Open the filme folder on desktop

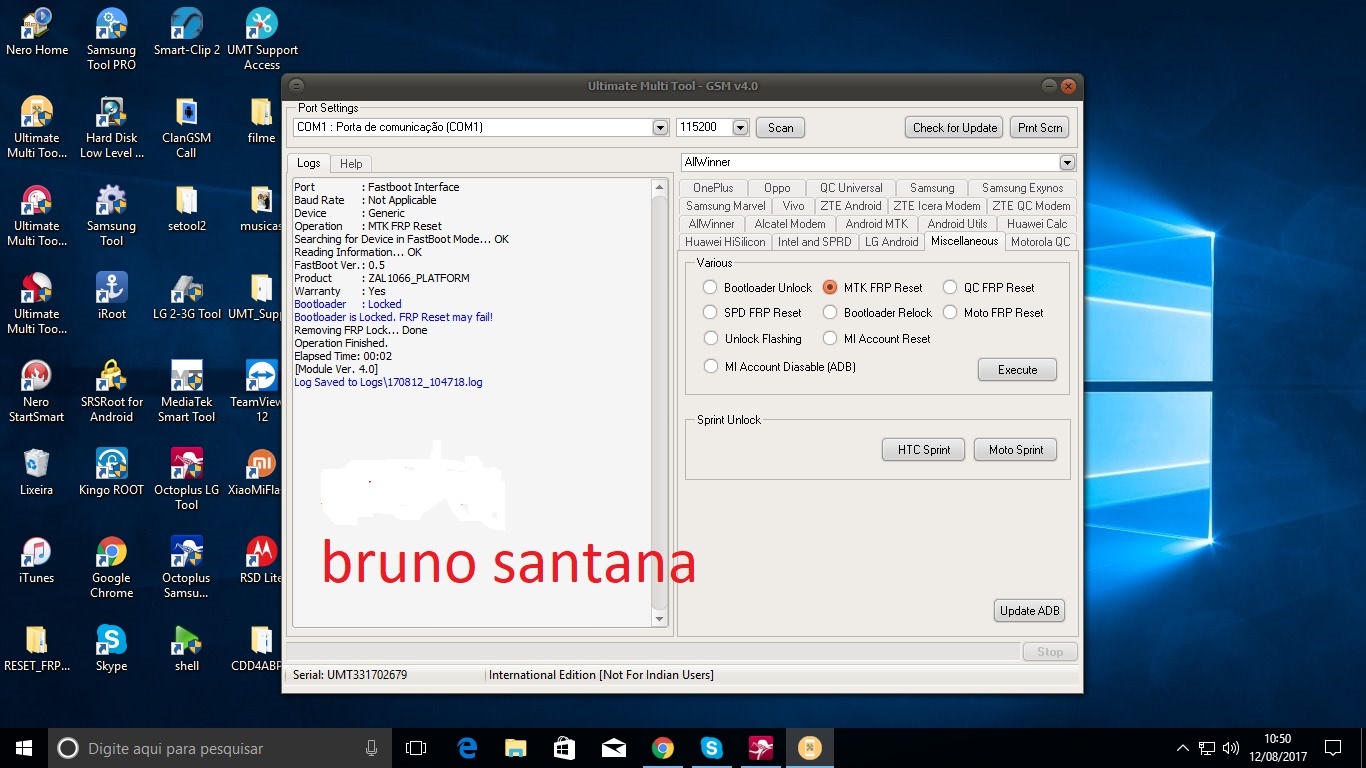(x=261, y=120)
